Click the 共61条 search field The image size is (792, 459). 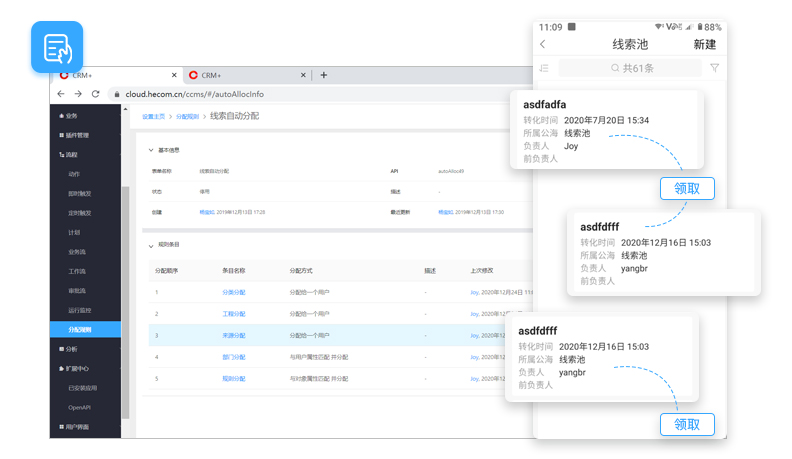pyautogui.click(x=632, y=68)
